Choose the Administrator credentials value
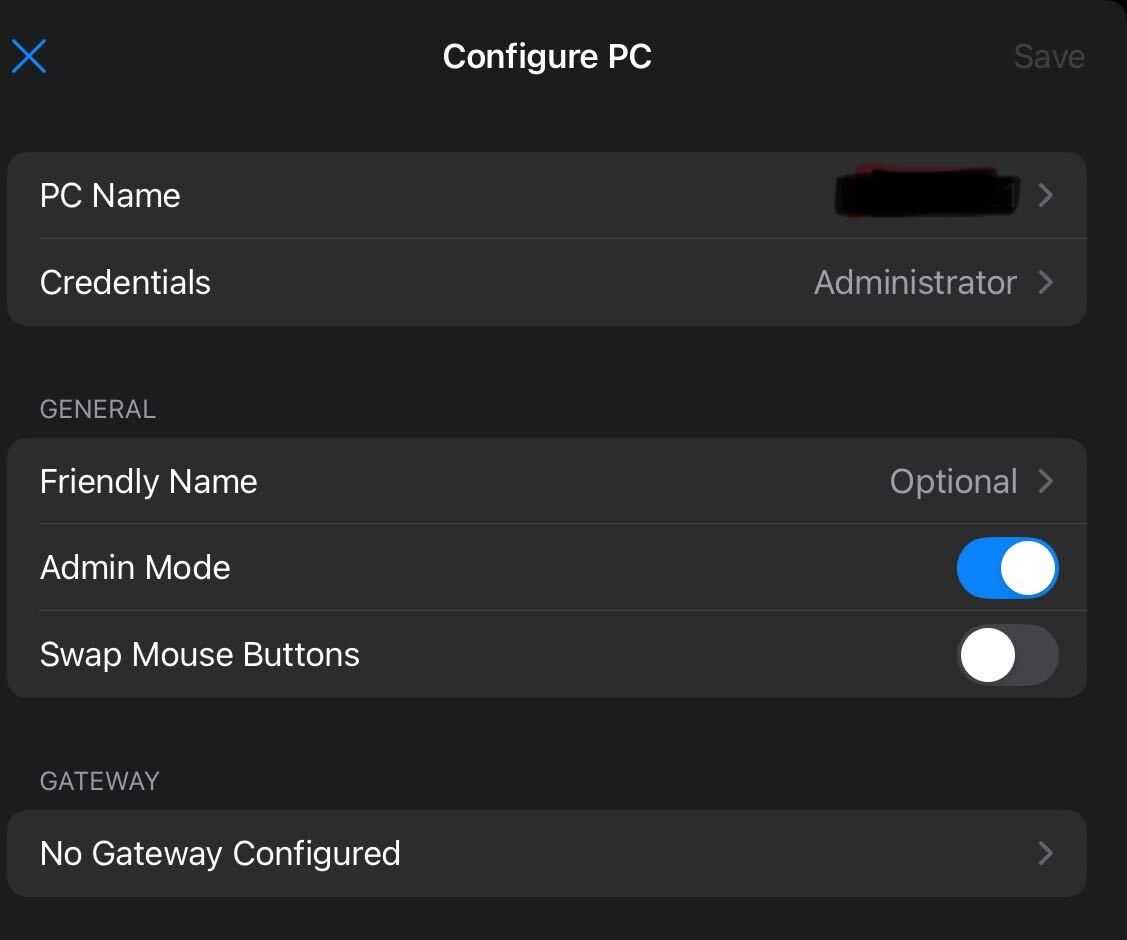Screen dimensions: 1127x940 (915, 282)
